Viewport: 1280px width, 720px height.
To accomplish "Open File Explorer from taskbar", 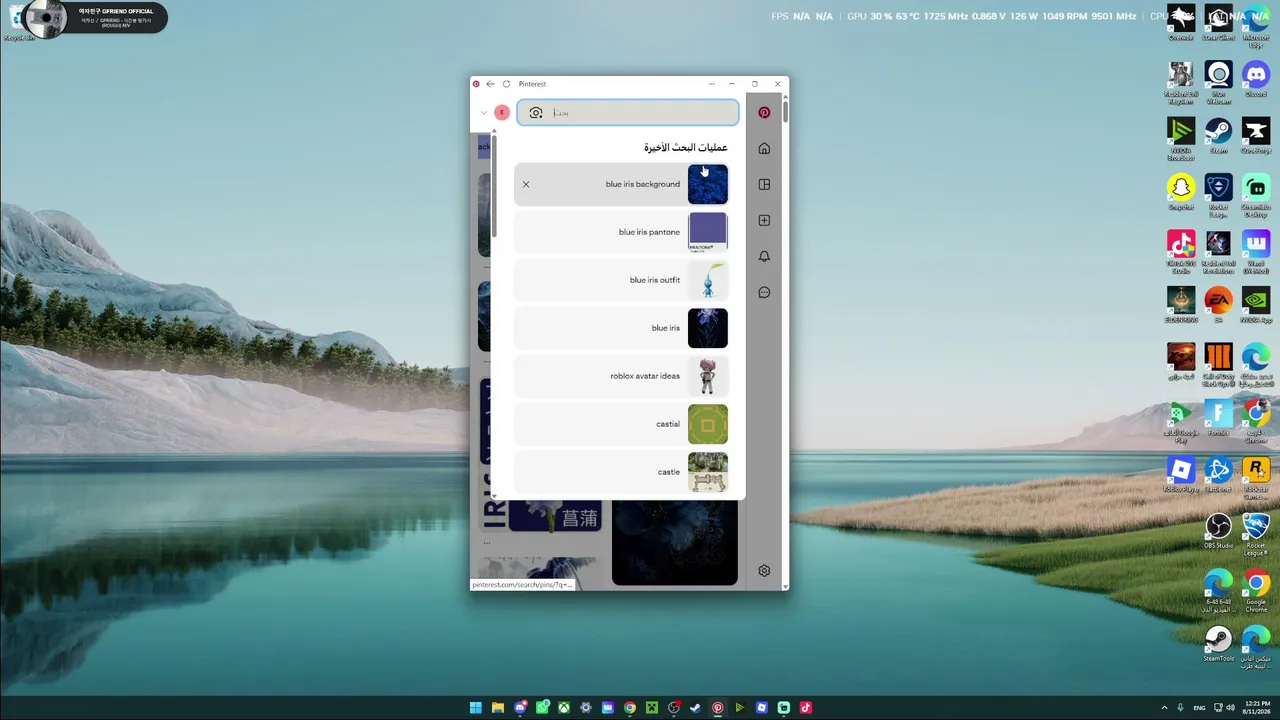I will [498, 708].
